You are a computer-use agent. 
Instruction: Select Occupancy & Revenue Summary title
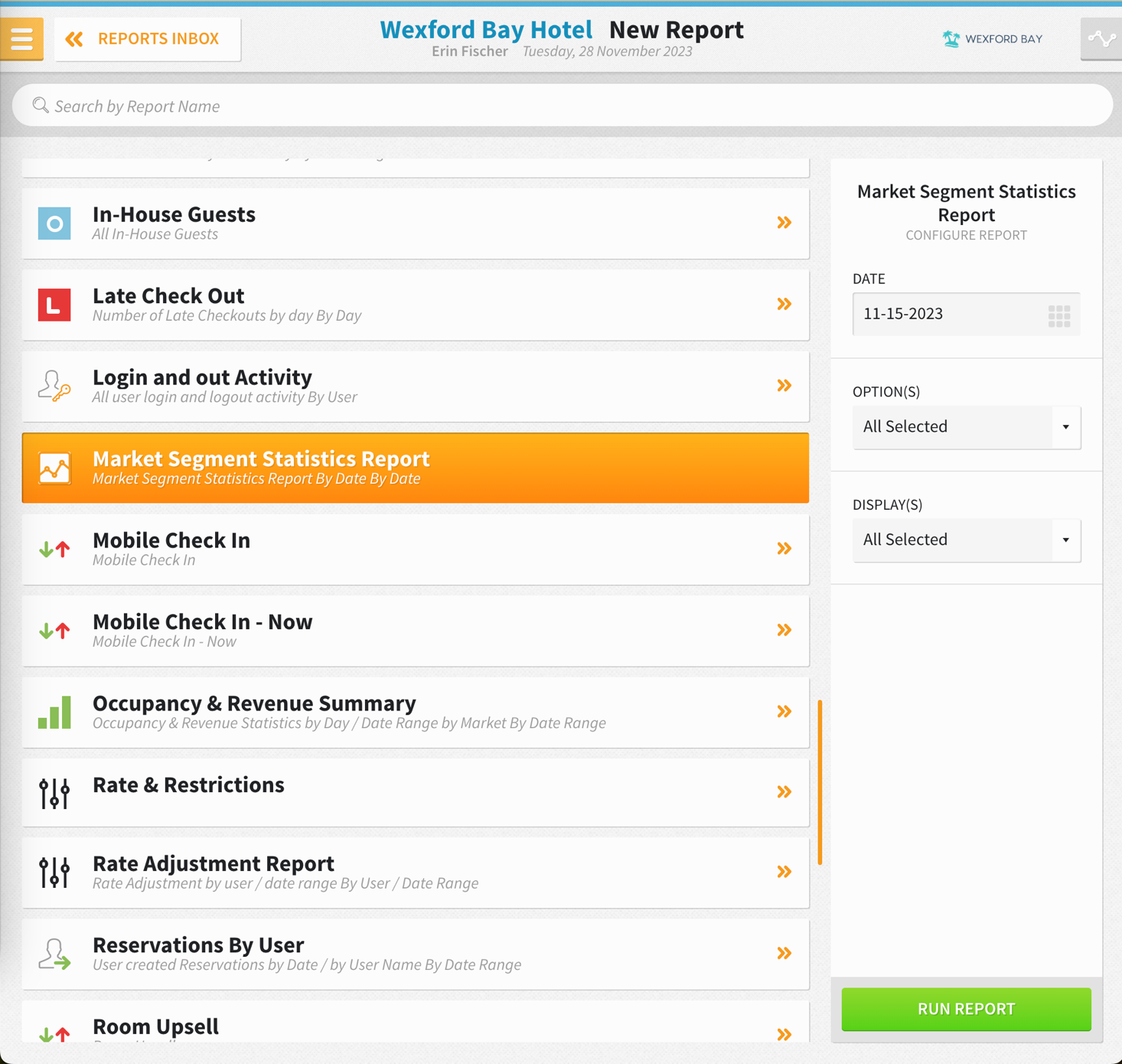[254, 703]
